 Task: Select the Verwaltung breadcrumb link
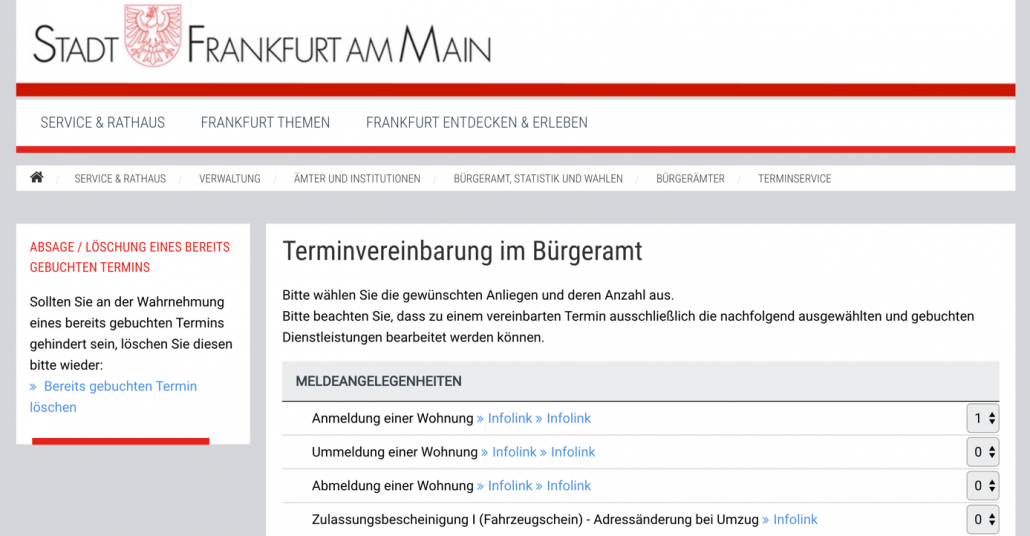[229, 179]
